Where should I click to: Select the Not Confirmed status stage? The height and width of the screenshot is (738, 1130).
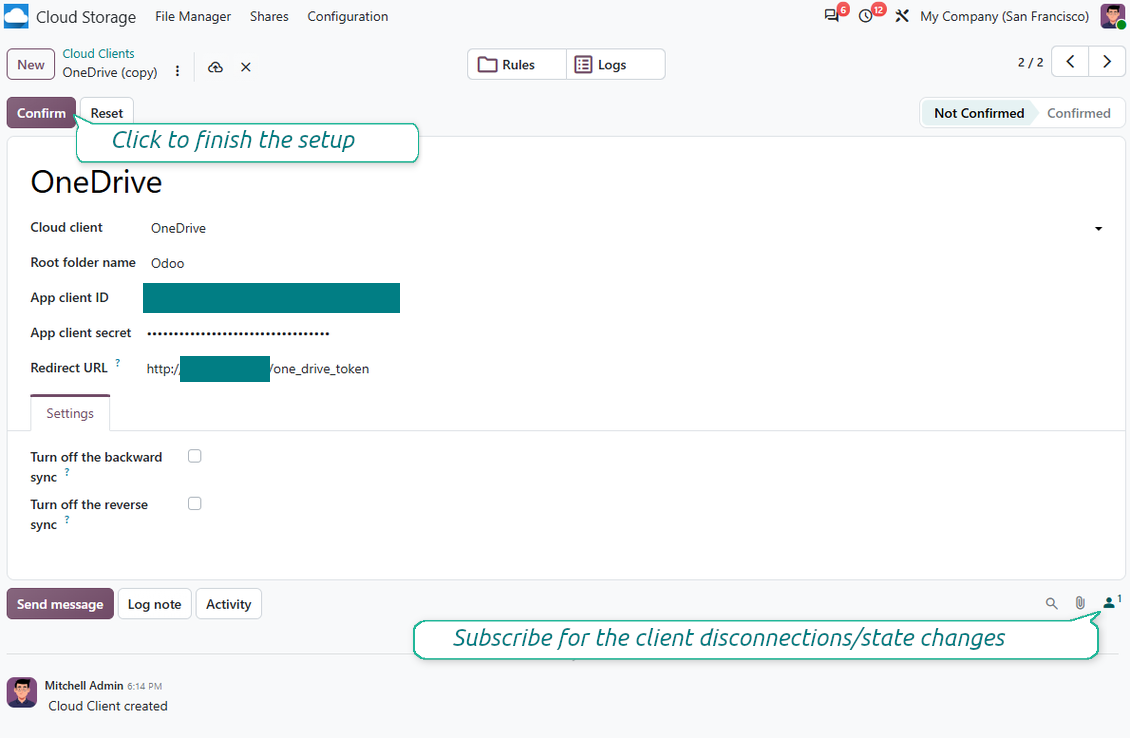(x=978, y=113)
